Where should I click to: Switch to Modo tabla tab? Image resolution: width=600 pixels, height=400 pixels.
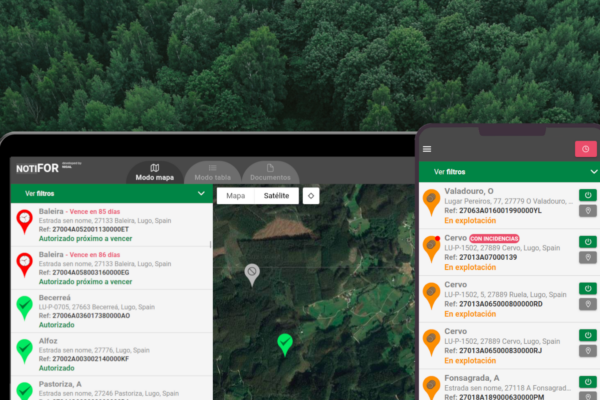point(212,173)
